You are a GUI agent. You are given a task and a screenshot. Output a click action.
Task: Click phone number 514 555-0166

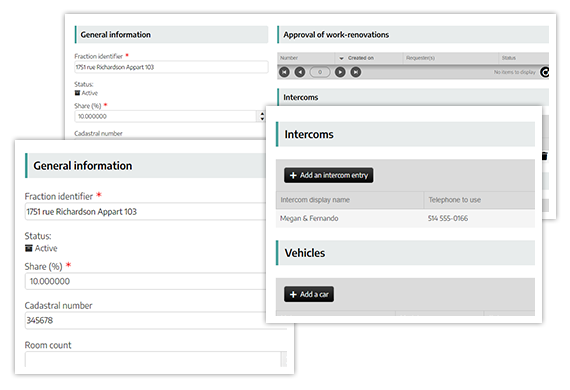coord(448,218)
